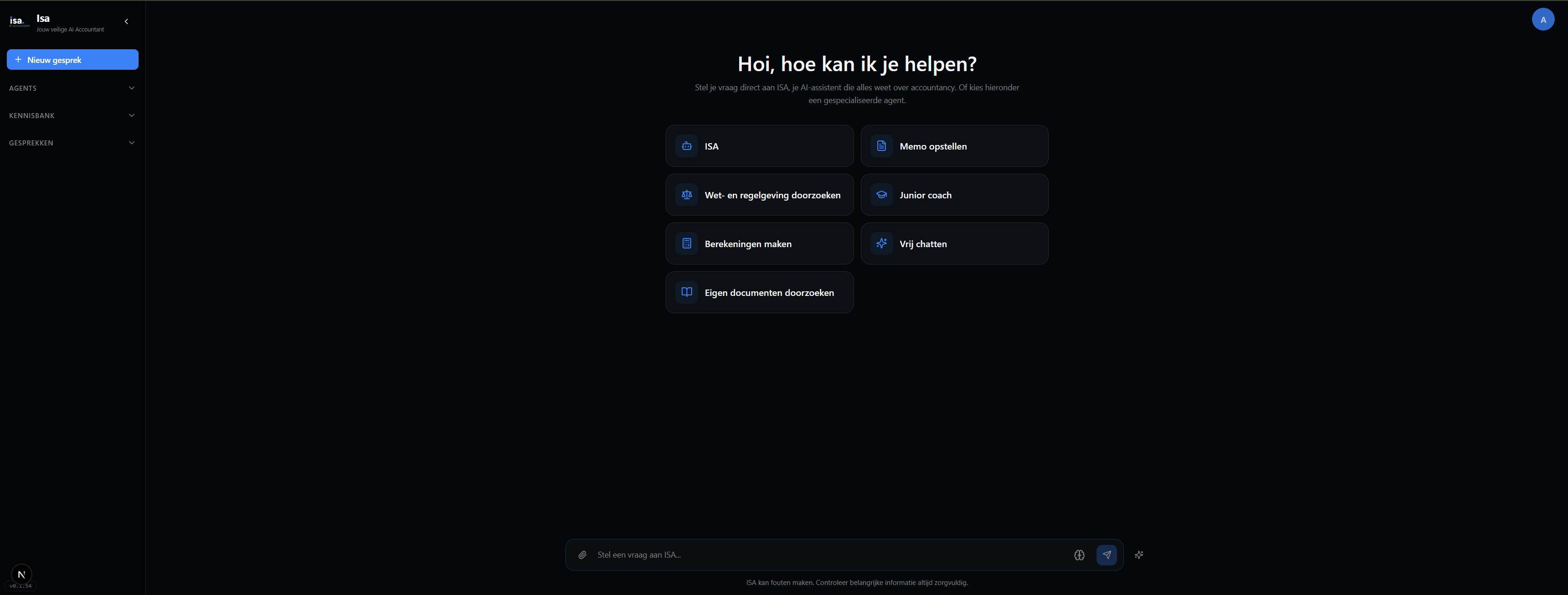Focus the Stel een vraag aan ISA field
Image resolution: width=1568 pixels, height=595 pixels.
(830, 555)
